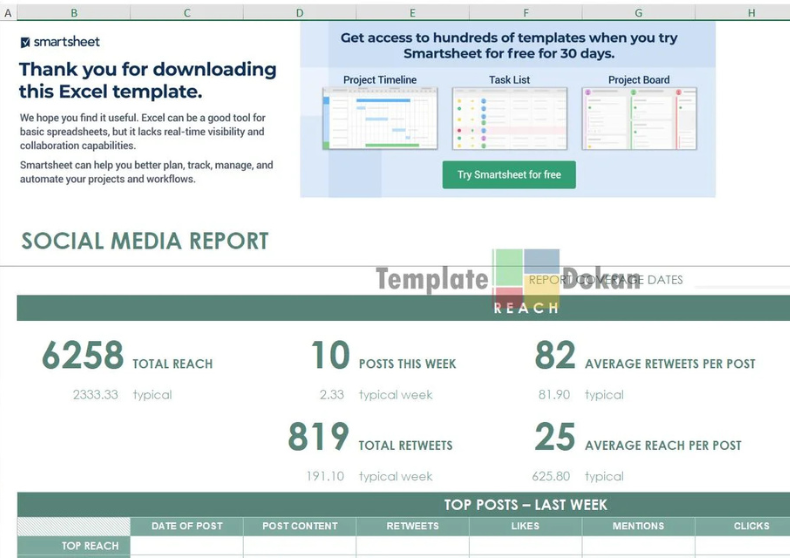The image size is (790, 558).
Task: Select column D header
Action: [300, 13]
